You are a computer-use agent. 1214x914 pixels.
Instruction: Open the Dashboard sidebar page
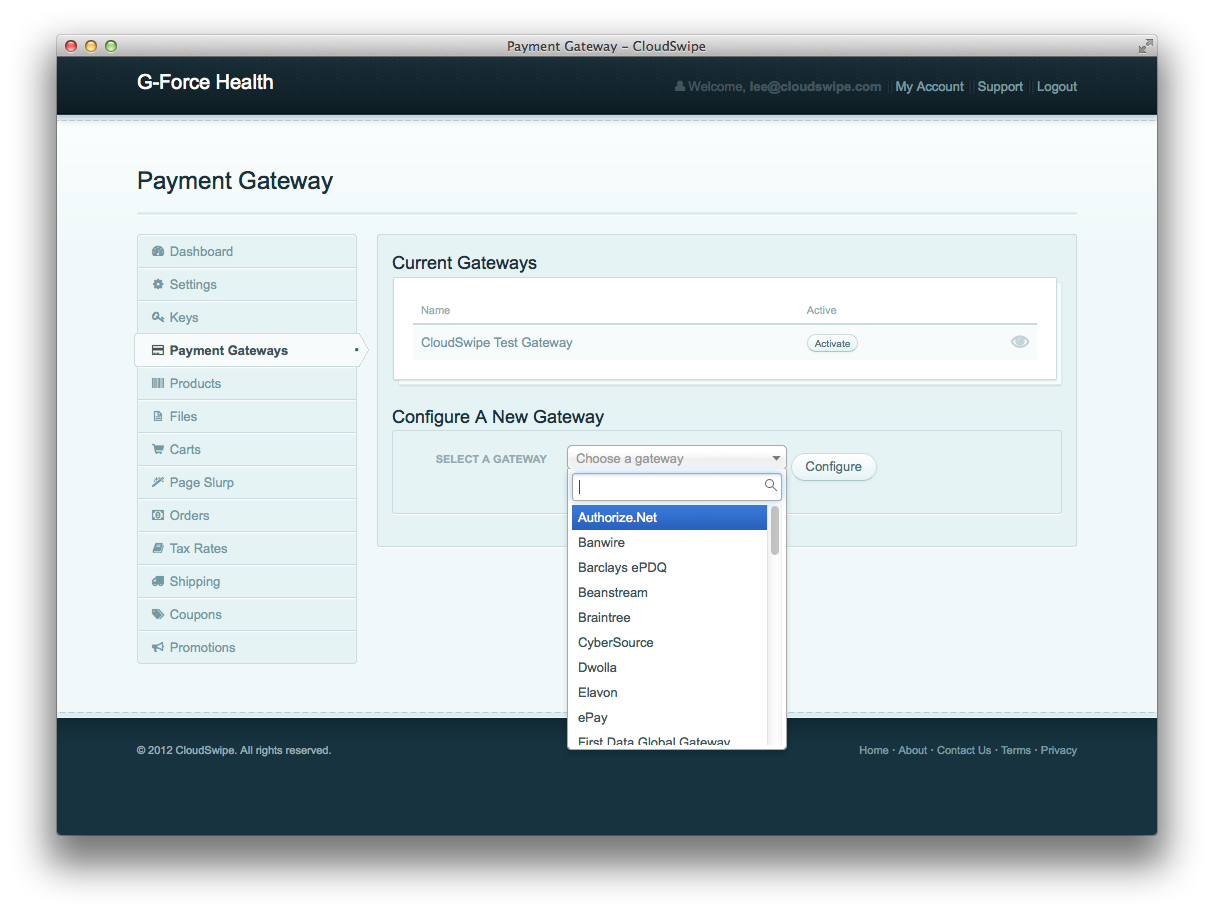pyautogui.click(x=247, y=251)
